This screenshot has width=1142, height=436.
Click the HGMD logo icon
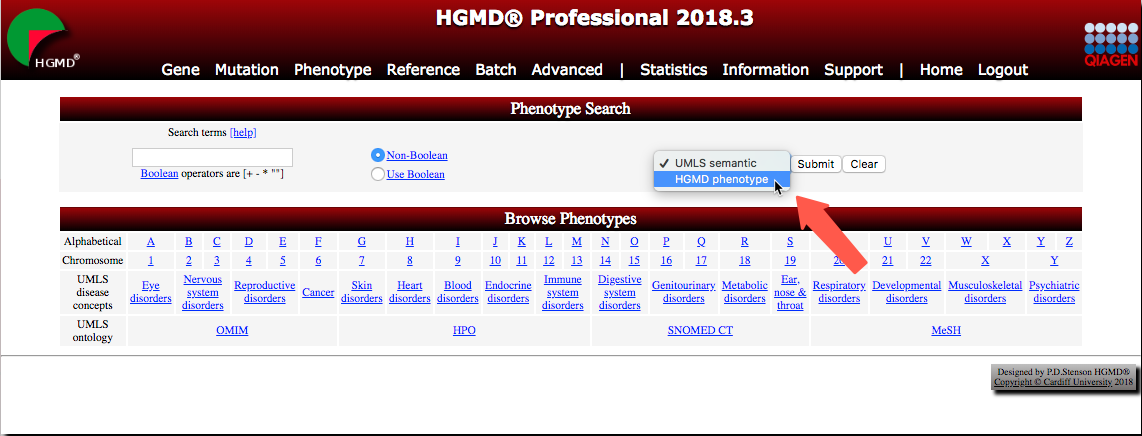pos(44,40)
